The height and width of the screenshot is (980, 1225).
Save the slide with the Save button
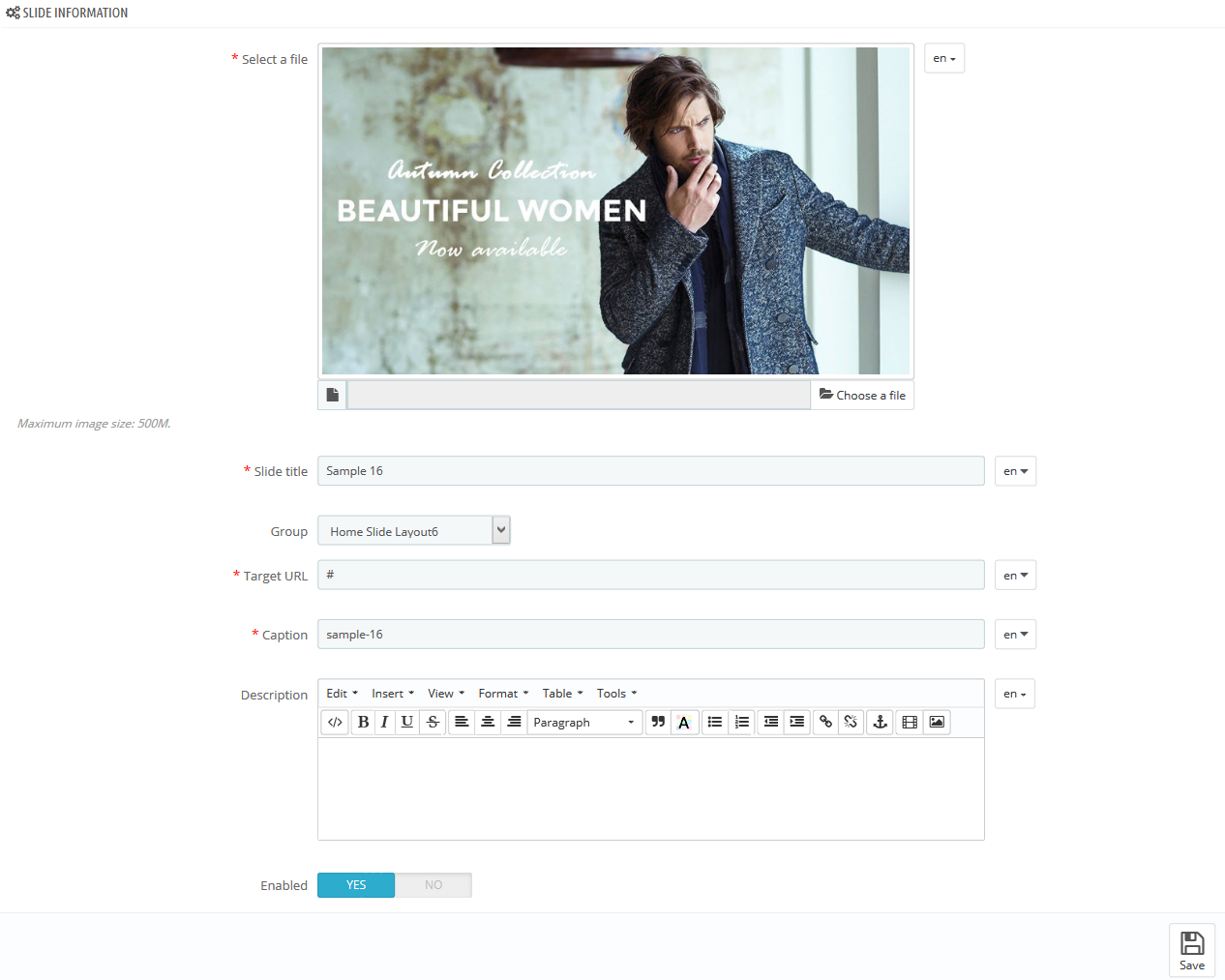click(1192, 950)
